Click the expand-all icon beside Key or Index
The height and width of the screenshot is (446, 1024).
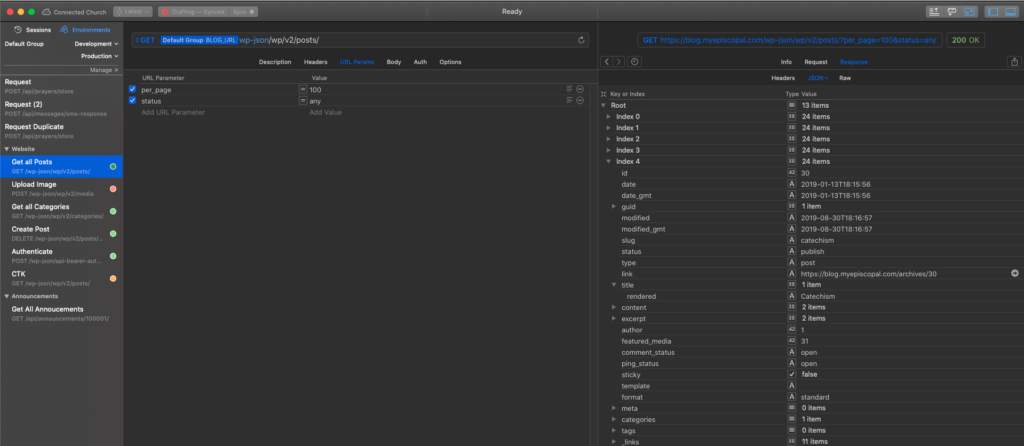(x=603, y=94)
